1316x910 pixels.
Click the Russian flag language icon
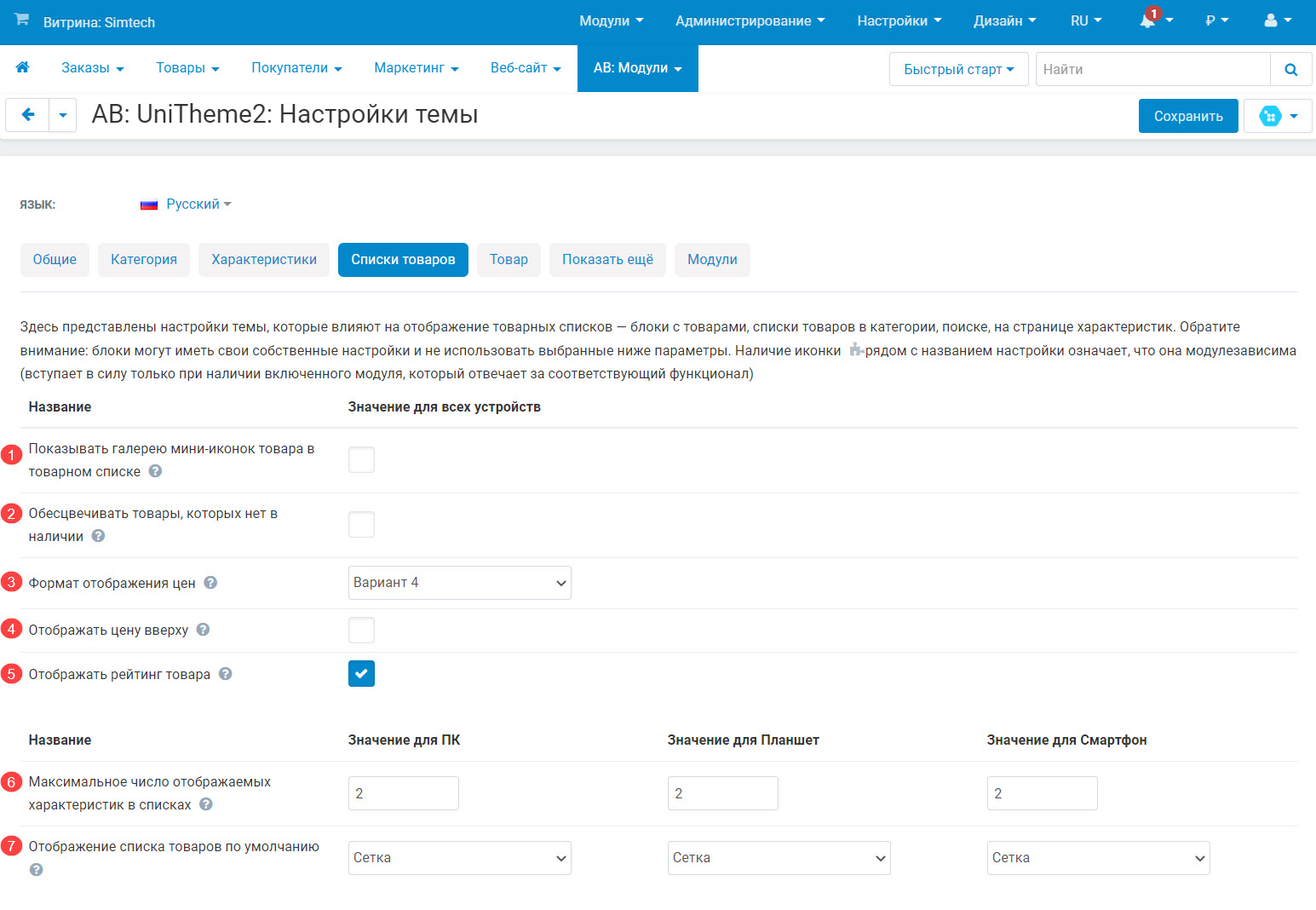click(x=149, y=204)
